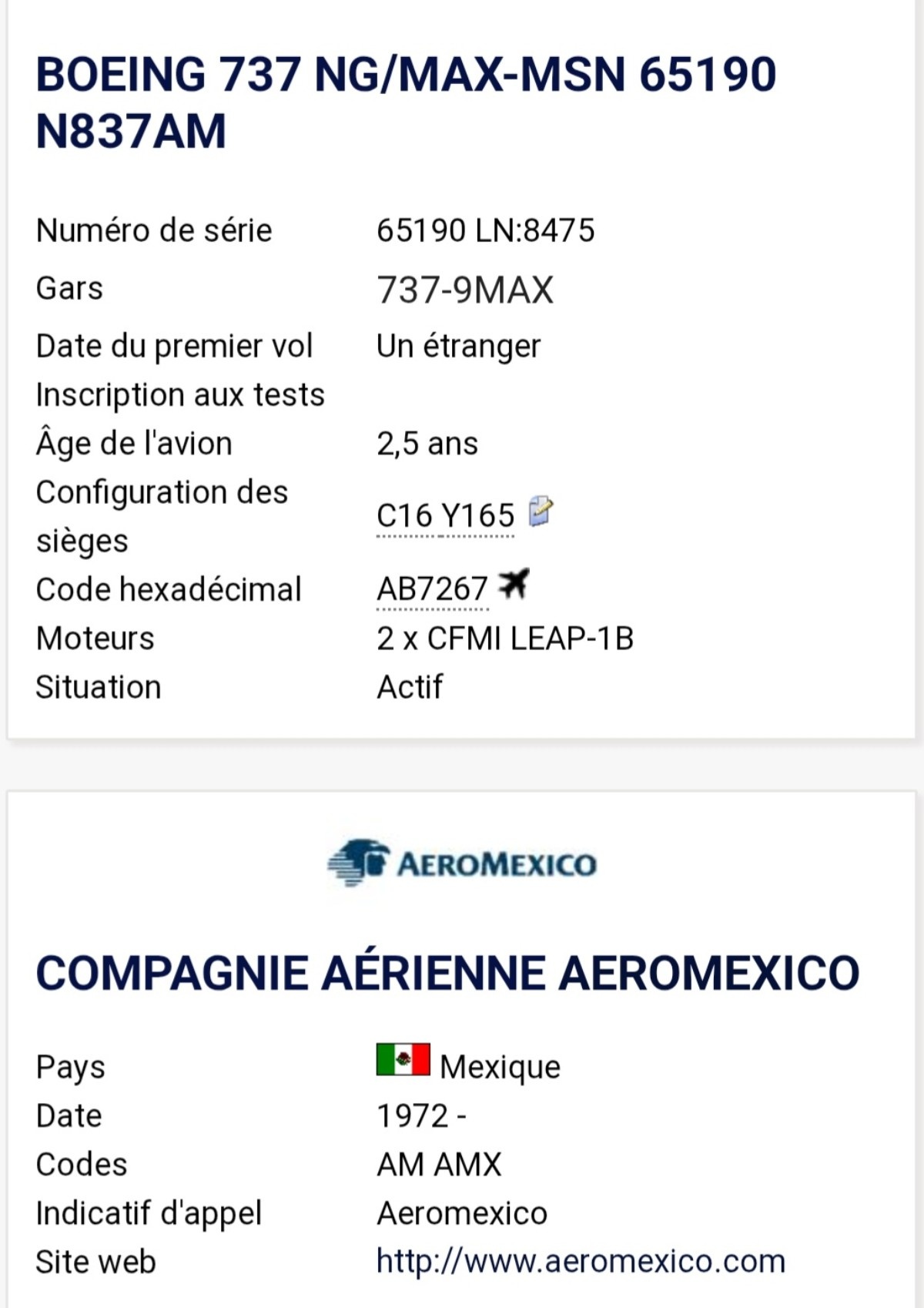Click the 737-9MAX aircraft type value
Viewport: 924px width, 1308px height.
(x=465, y=290)
